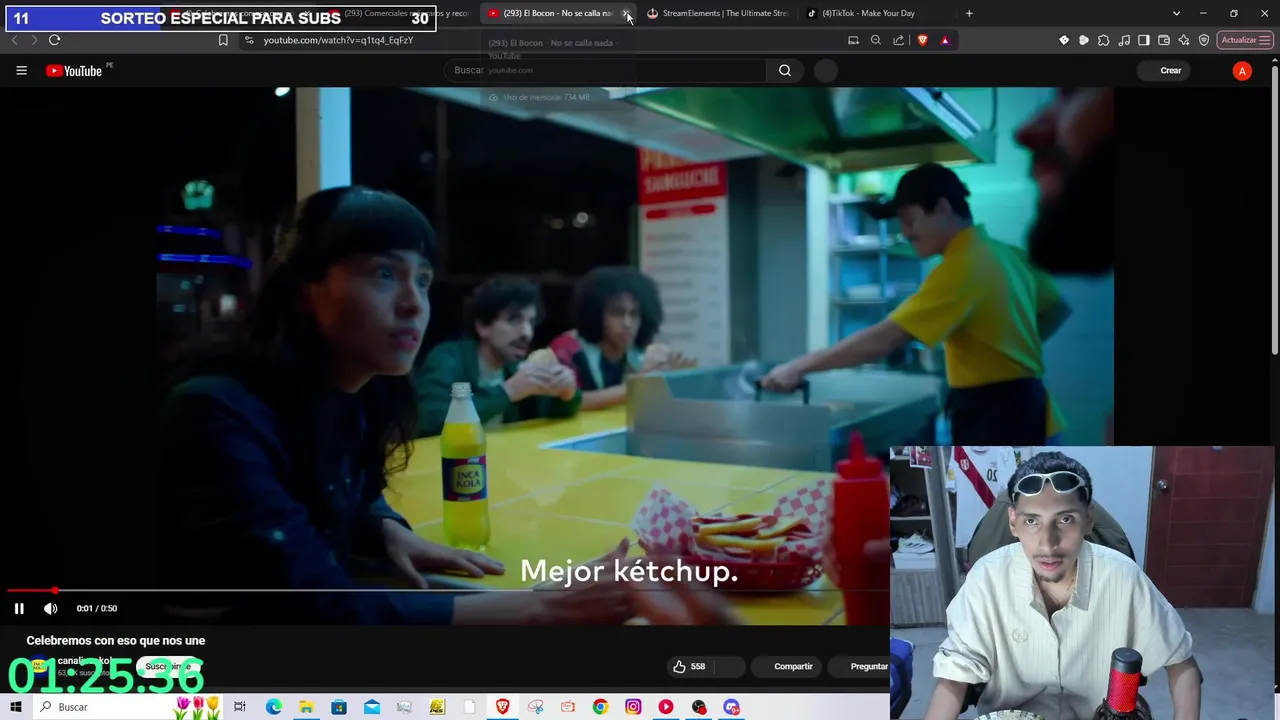Click the cast/screen icon in address bar

click(x=853, y=40)
